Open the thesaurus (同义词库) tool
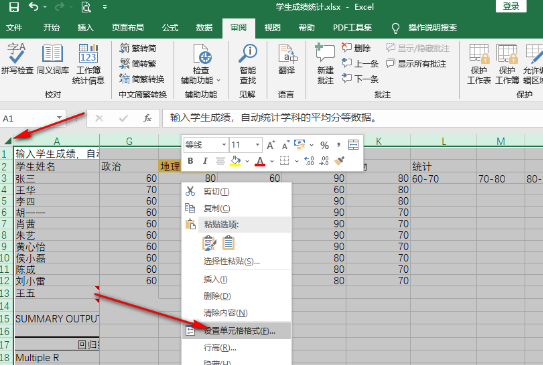This screenshot has height=365, width=543. pyautogui.click(x=53, y=59)
